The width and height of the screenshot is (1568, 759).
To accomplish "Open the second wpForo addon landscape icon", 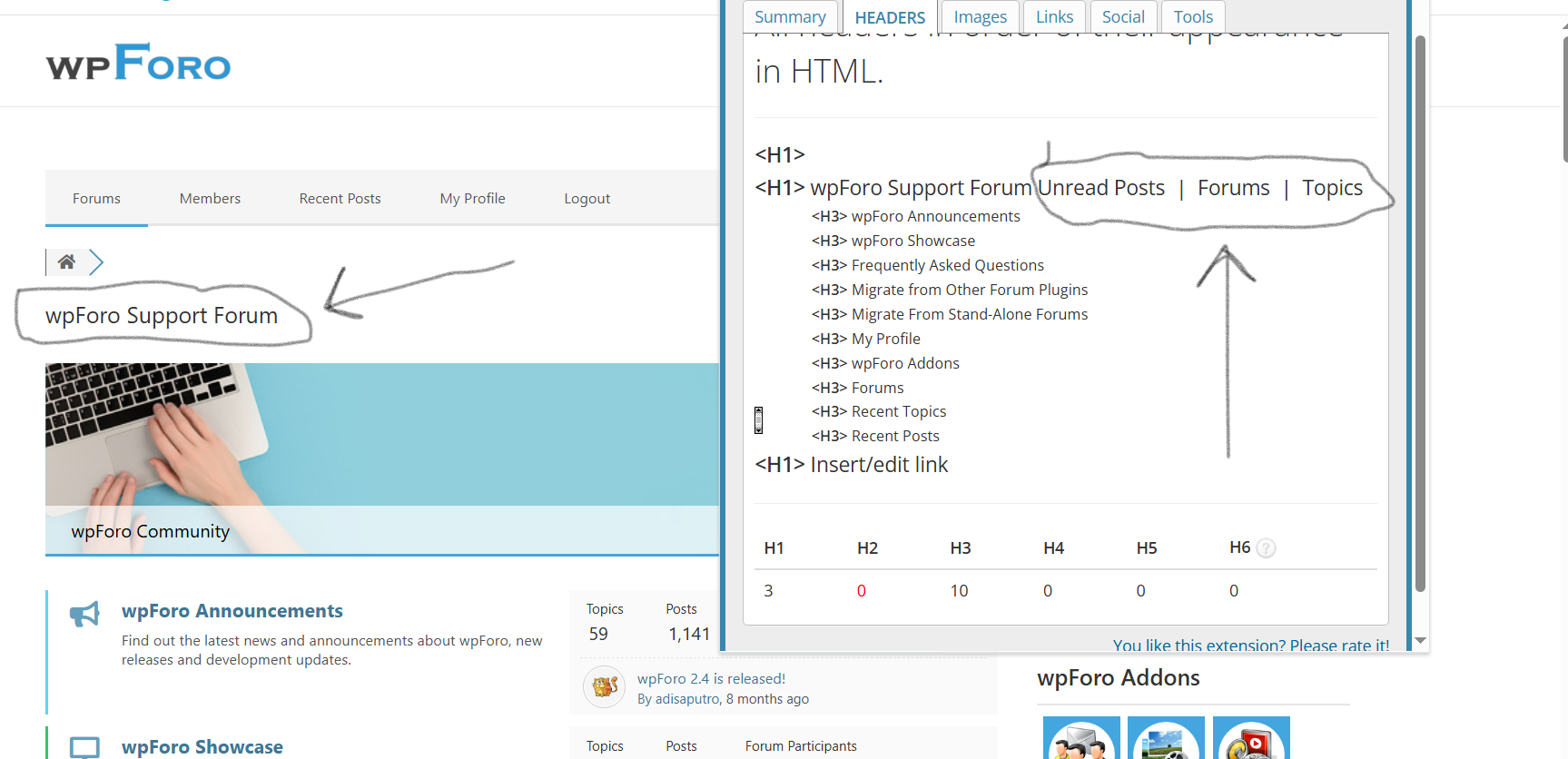I will click(1166, 738).
